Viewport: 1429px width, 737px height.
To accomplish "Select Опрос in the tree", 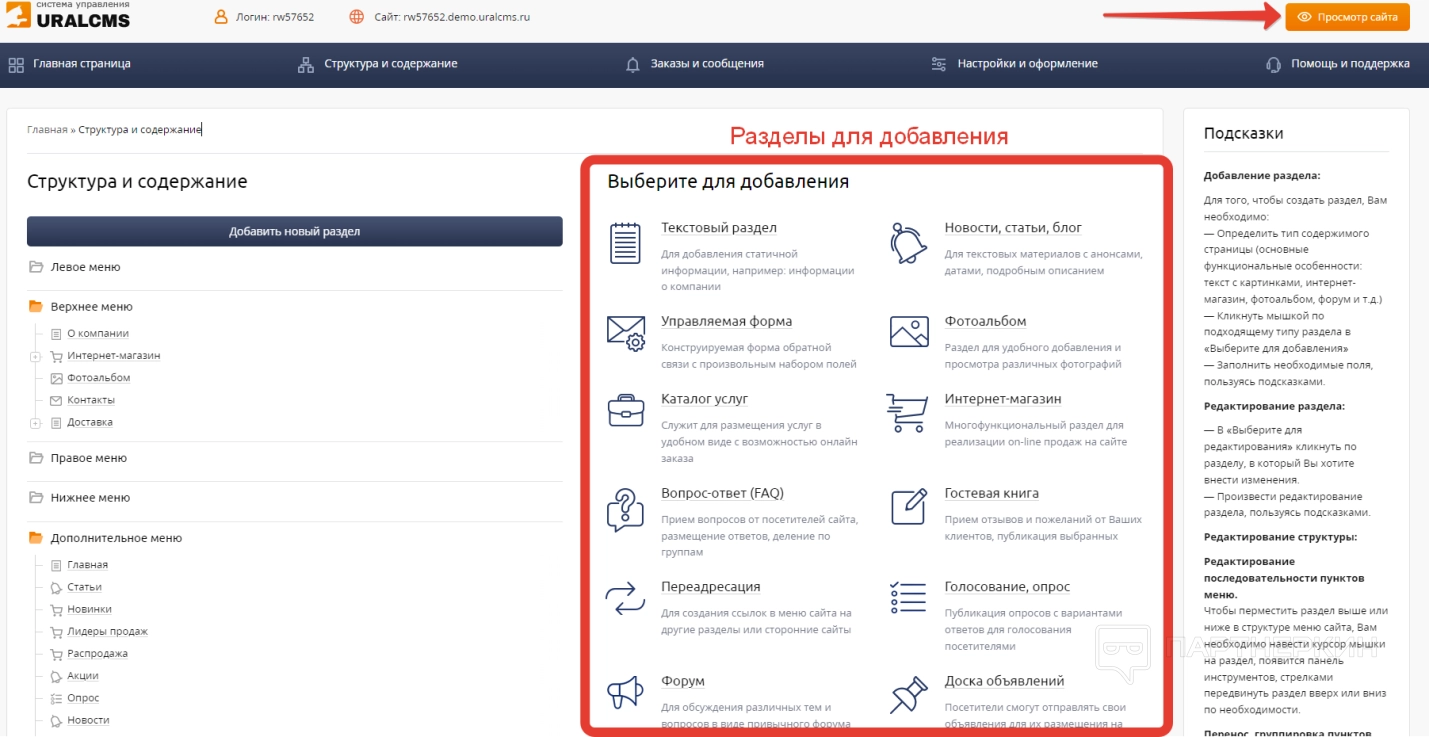I will coord(84,698).
